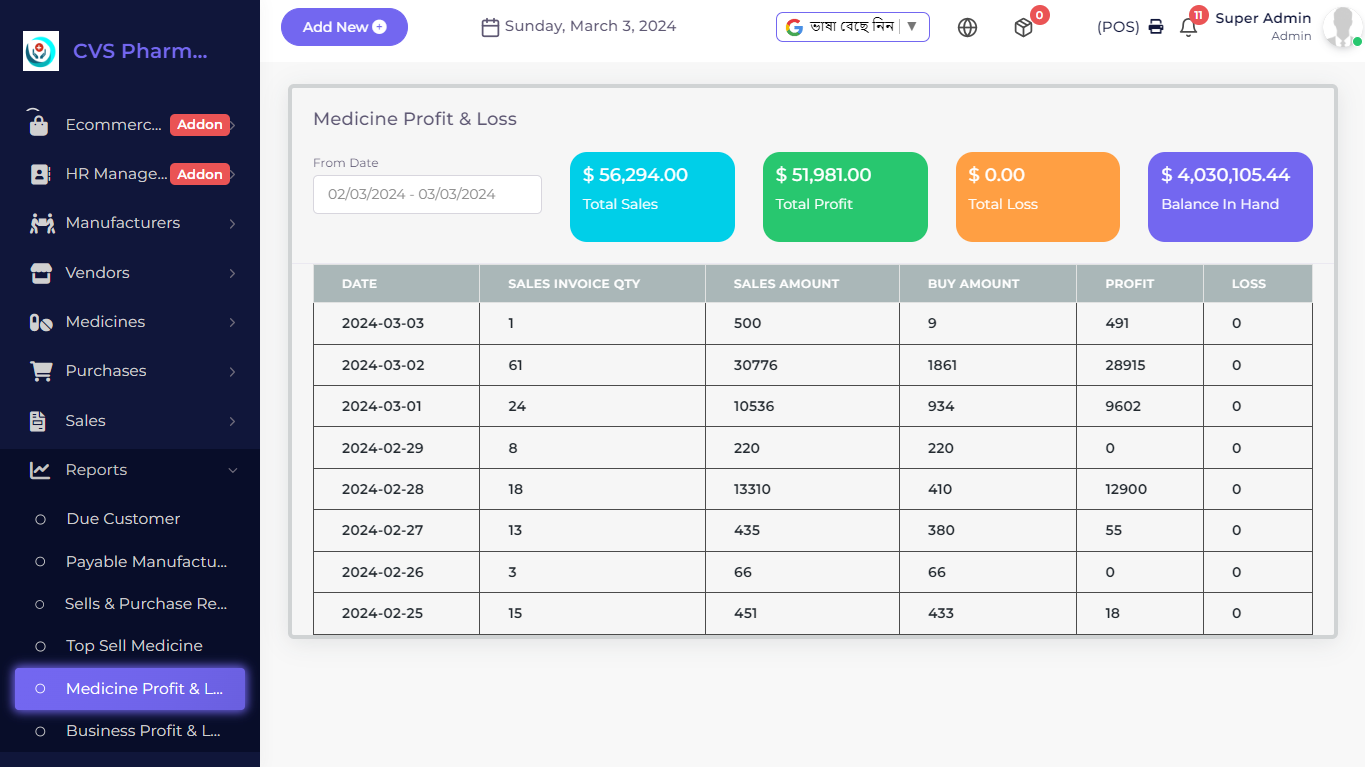Click the POS printer icon
This screenshot has height=767, width=1365.
(x=1156, y=27)
